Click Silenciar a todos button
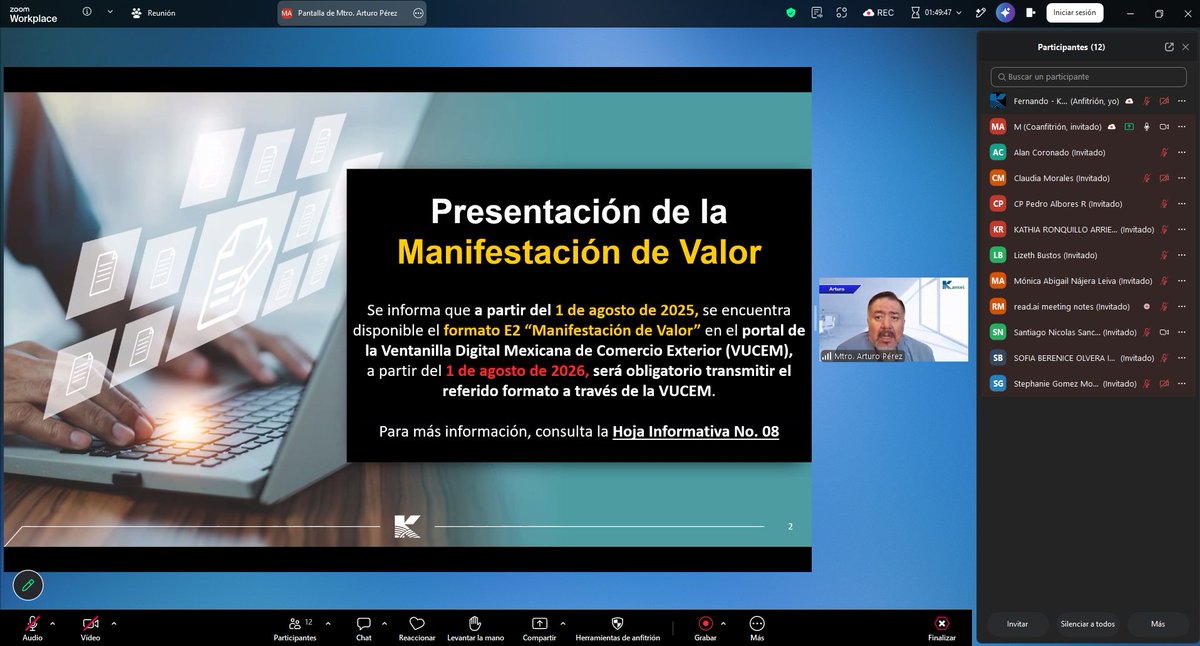Image resolution: width=1200 pixels, height=646 pixels. point(1088,623)
